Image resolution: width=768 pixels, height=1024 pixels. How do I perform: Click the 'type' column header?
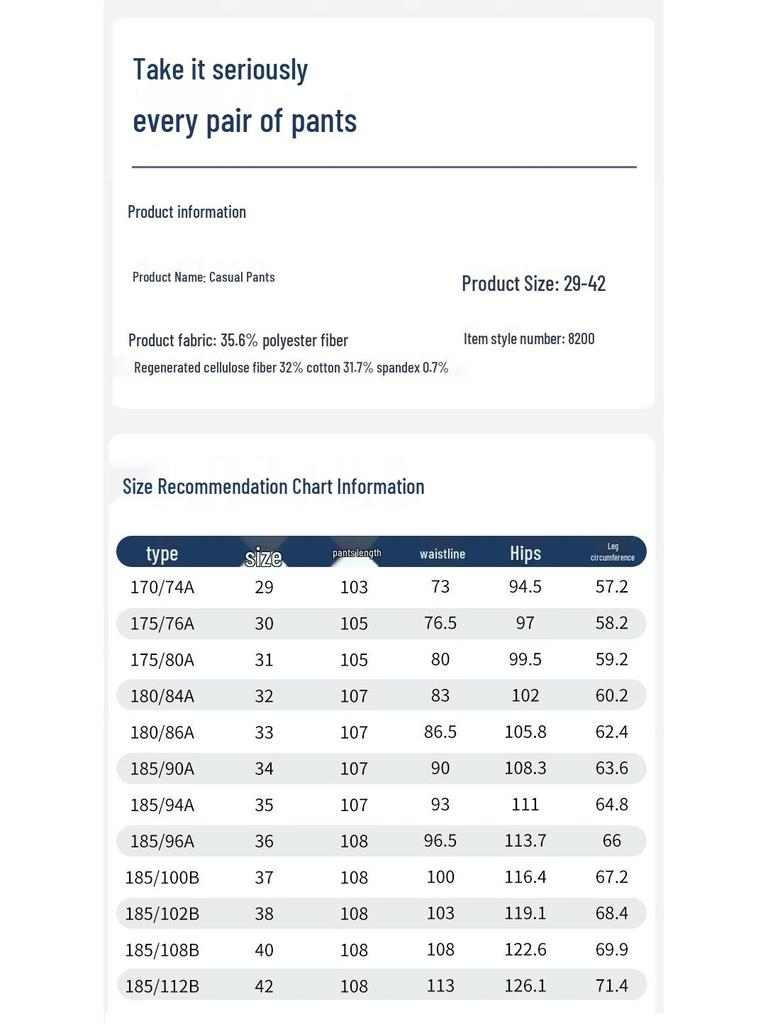coord(162,554)
